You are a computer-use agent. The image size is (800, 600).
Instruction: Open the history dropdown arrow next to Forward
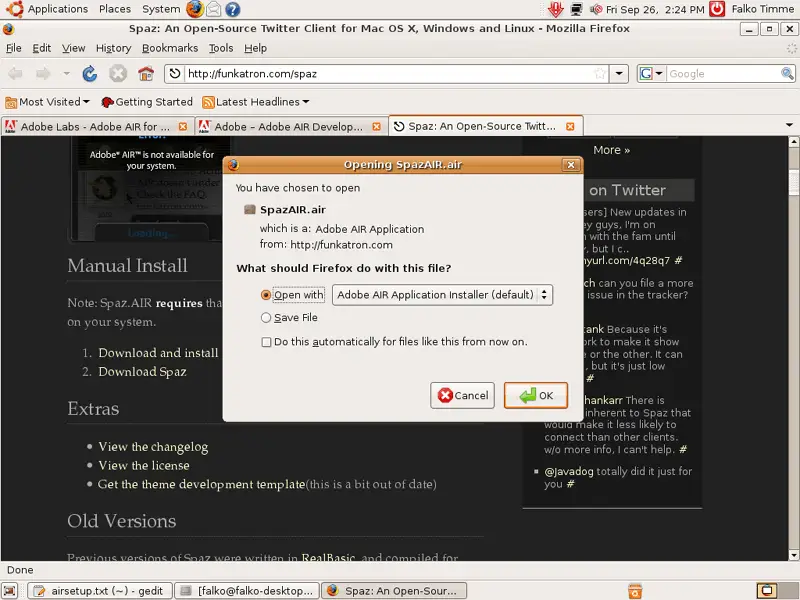click(x=66, y=74)
